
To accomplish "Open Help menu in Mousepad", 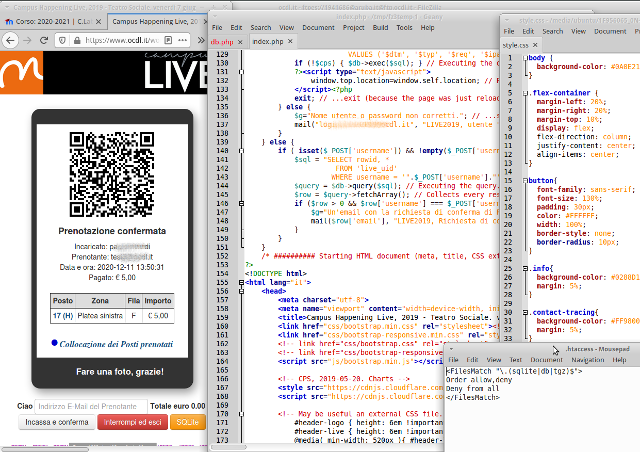I will coord(619,360).
